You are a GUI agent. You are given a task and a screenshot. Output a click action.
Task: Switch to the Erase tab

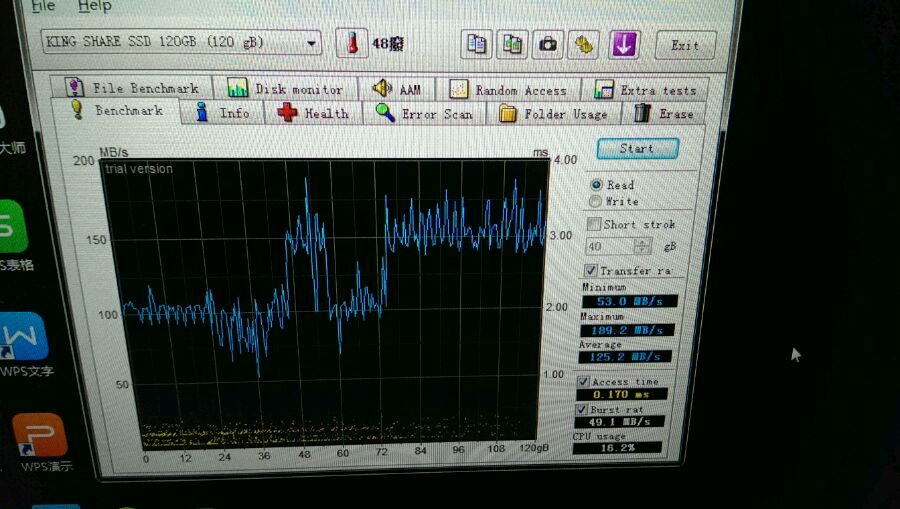(664, 114)
